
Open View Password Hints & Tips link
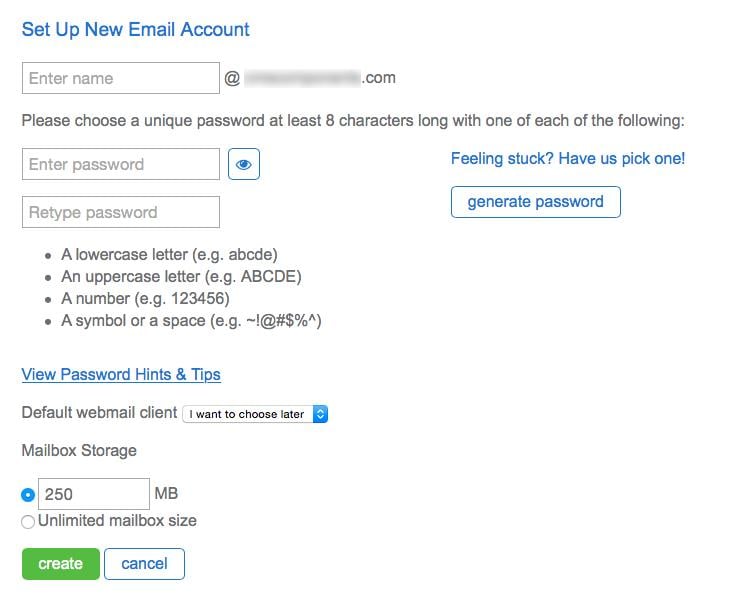(121, 375)
